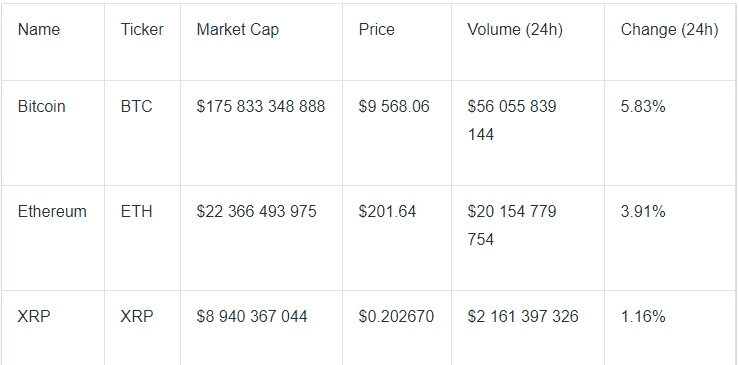The image size is (739, 365).
Task: Select the BTC ticker cell
Action: (x=137, y=107)
